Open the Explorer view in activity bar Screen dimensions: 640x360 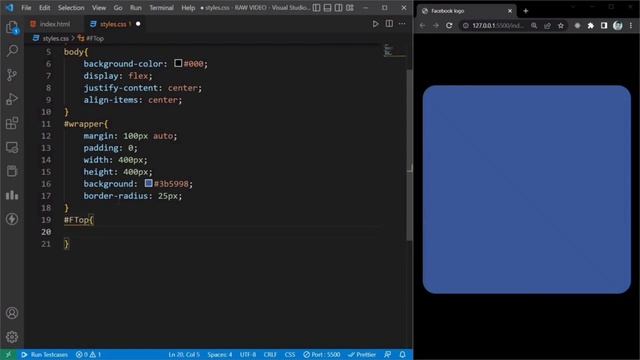coord(12,27)
